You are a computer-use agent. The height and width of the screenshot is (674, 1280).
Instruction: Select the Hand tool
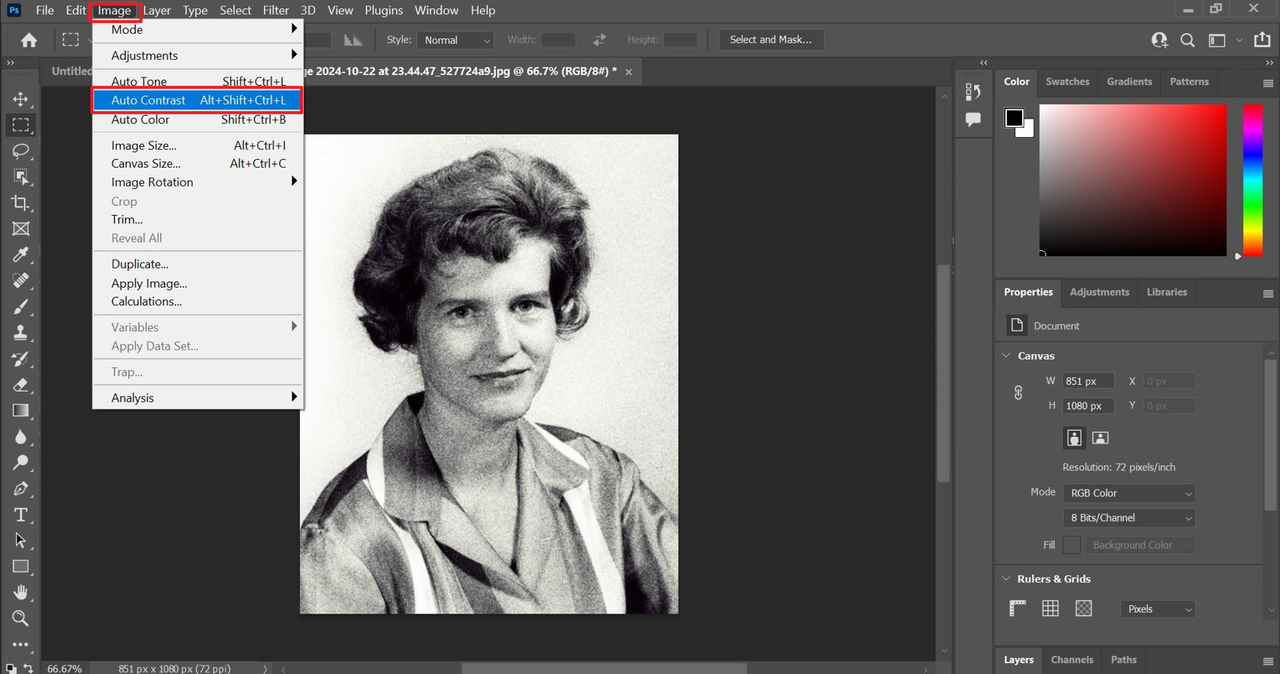click(x=20, y=593)
